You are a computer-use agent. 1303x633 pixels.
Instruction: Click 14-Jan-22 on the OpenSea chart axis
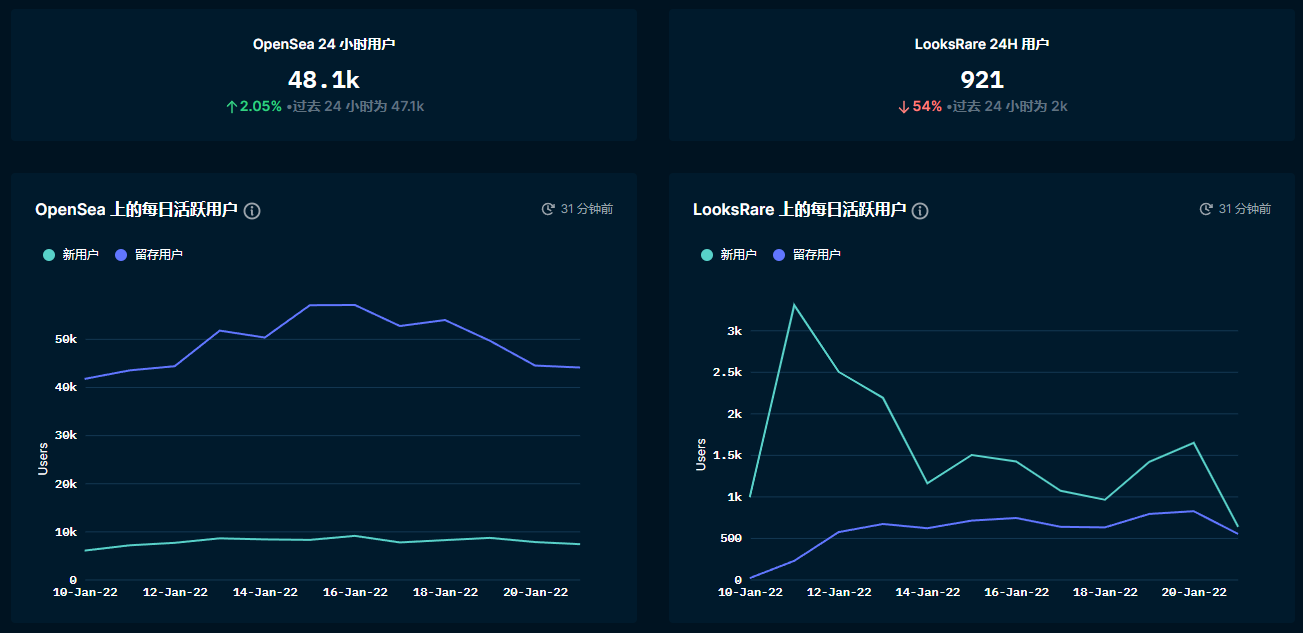point(265,592)
